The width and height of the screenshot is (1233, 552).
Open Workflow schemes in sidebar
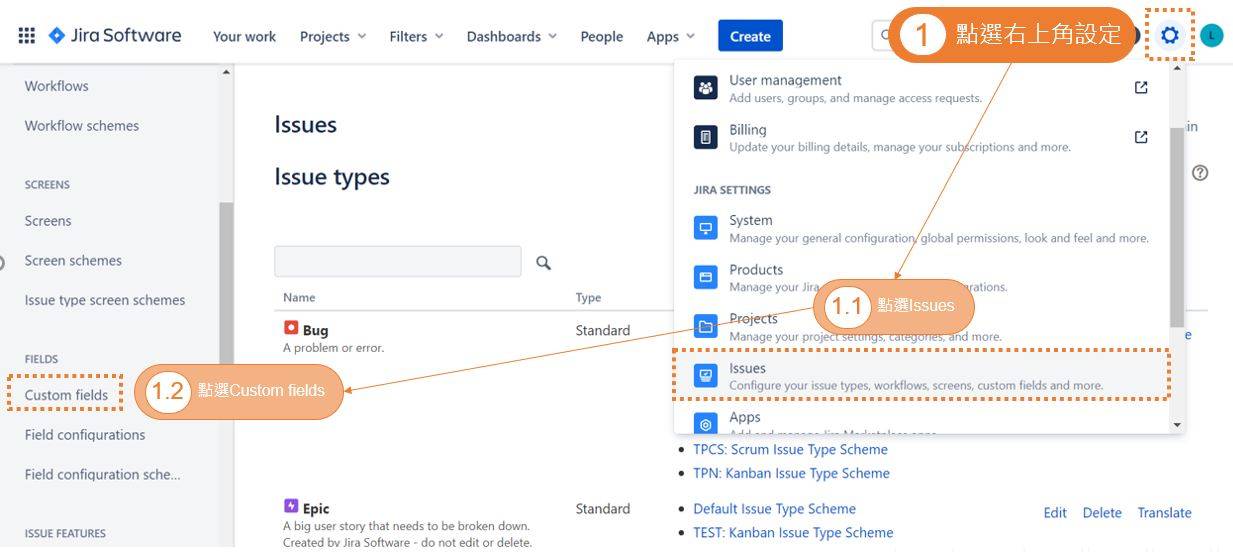pos(82,126)
